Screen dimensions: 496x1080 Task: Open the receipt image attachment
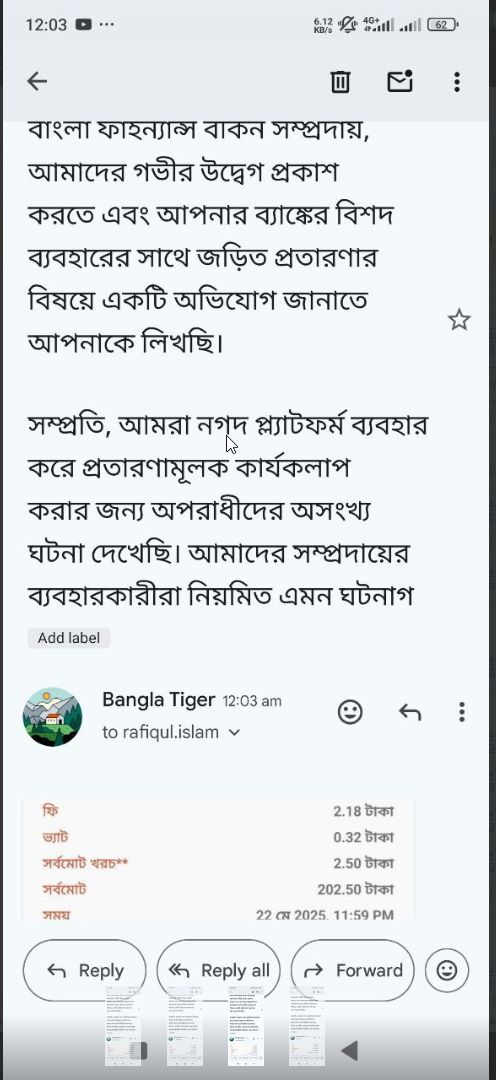pyautogui.click(x=218, y=860)
